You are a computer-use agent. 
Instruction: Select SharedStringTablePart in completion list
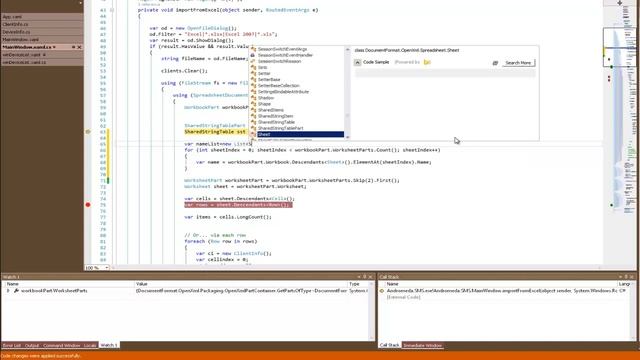pyautogui.click(x=280, y=128)
